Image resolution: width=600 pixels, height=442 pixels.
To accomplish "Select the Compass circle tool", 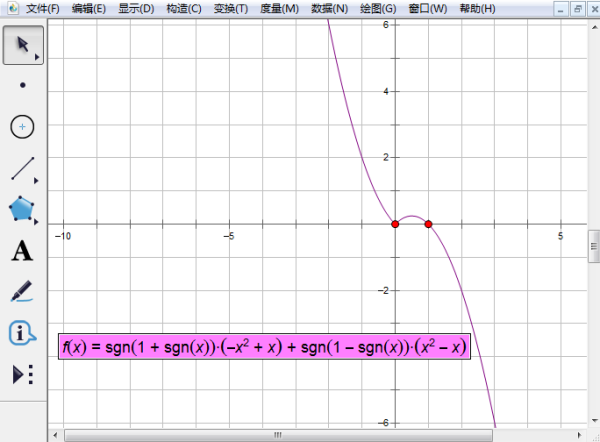I will coord(22,127).
